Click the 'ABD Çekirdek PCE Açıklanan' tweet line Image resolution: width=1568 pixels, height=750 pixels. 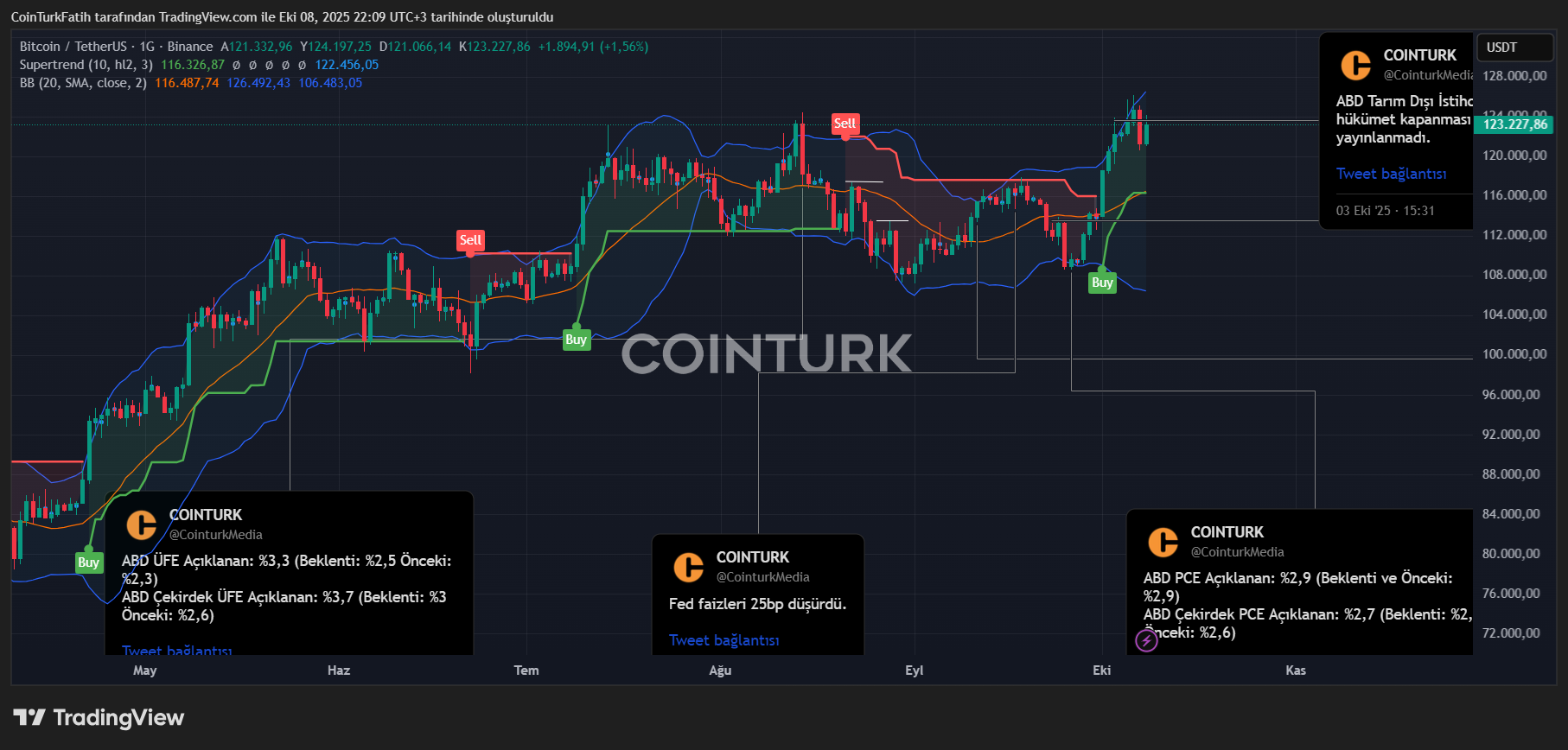(1308, 624)
